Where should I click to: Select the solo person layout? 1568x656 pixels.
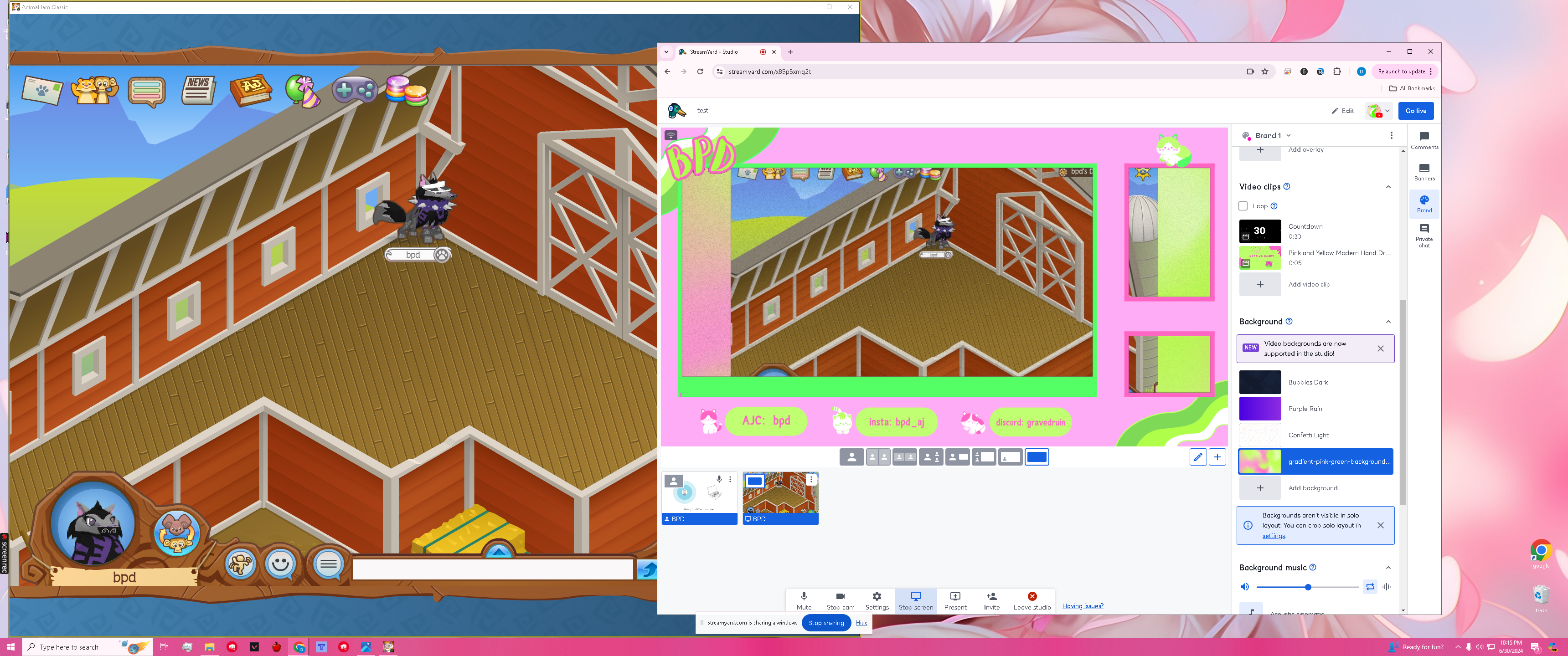(x=851, y=457)
